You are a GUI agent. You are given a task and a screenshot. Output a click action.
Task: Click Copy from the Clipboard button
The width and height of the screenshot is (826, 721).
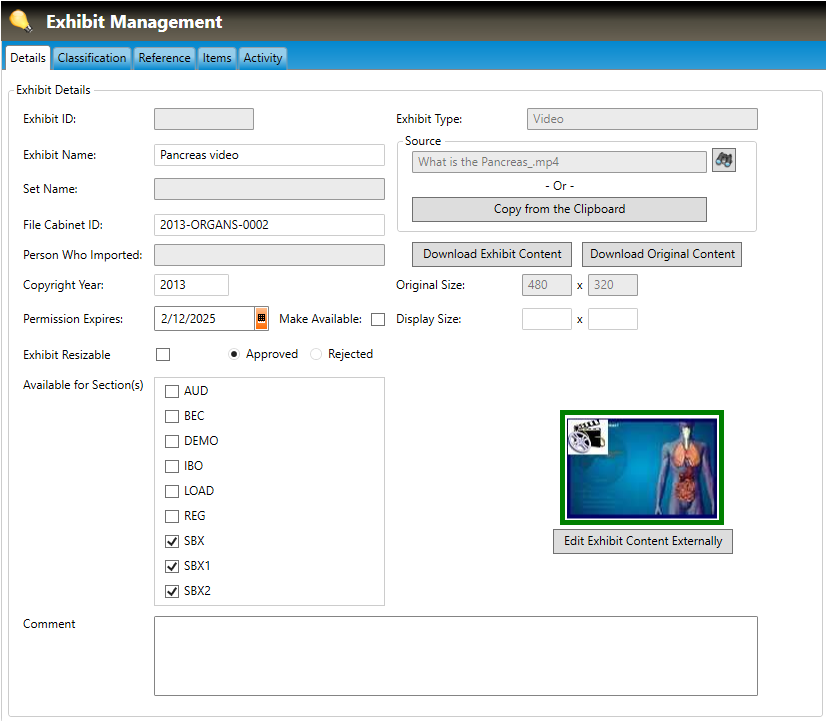(559, 209)
